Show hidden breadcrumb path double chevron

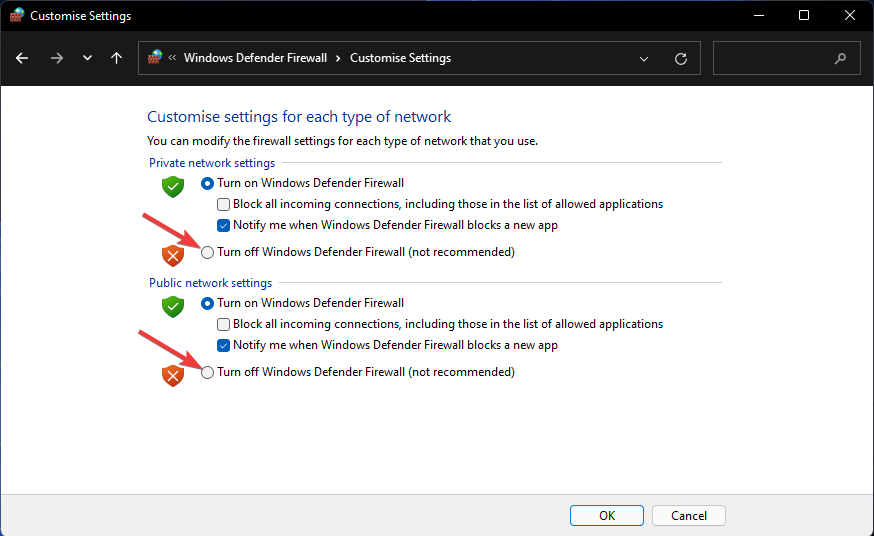pyautogui.click(x=172, y=57)
